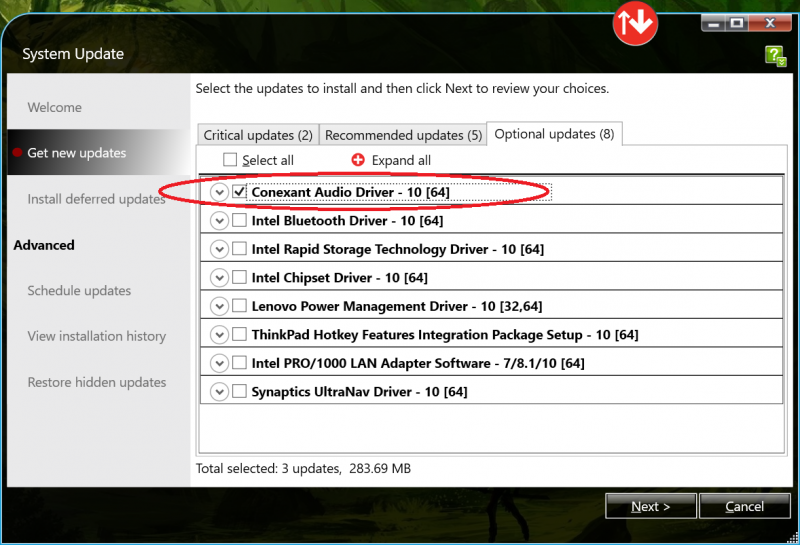
Task: Open Recommended updates (5) tab
Action: (x=403, y=135)
